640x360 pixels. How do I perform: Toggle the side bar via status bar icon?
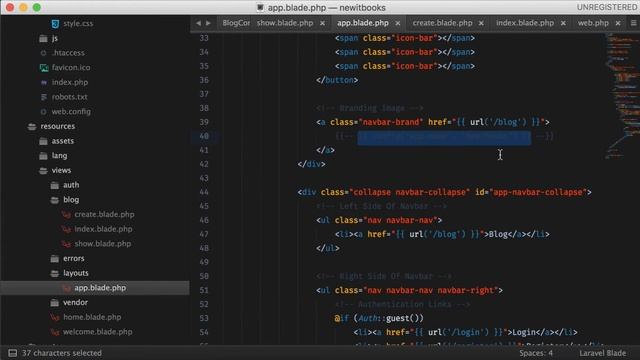coord(12,353)
